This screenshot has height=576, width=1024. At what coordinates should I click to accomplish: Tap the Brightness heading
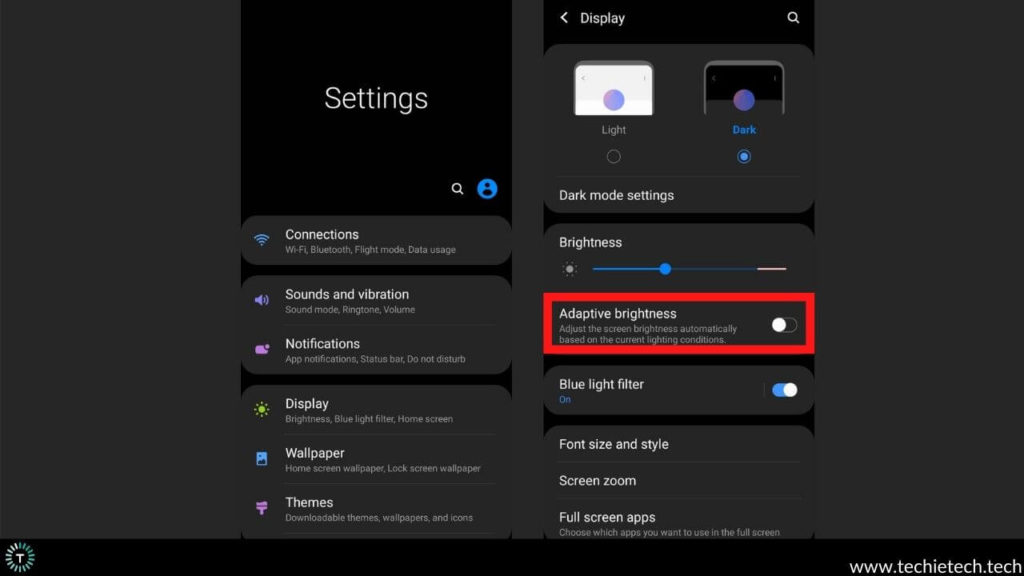pos(590,242)
